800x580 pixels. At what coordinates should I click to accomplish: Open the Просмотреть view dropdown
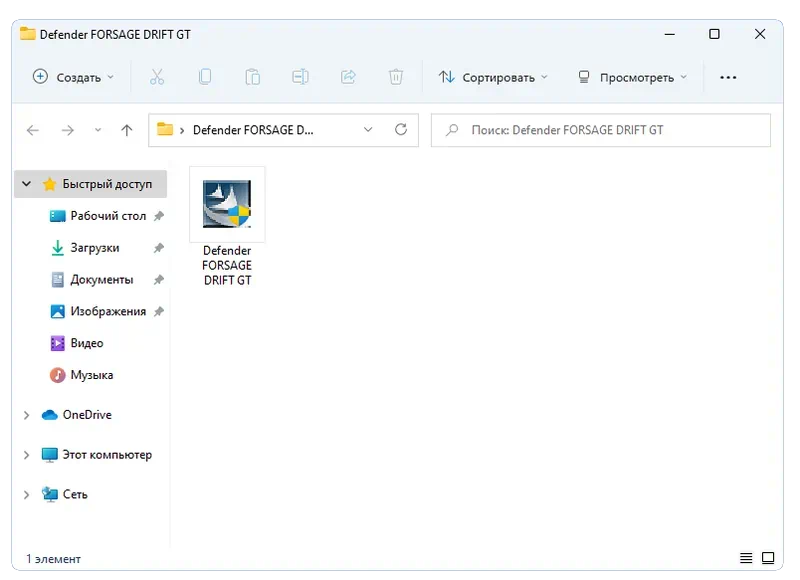(633, 78)
